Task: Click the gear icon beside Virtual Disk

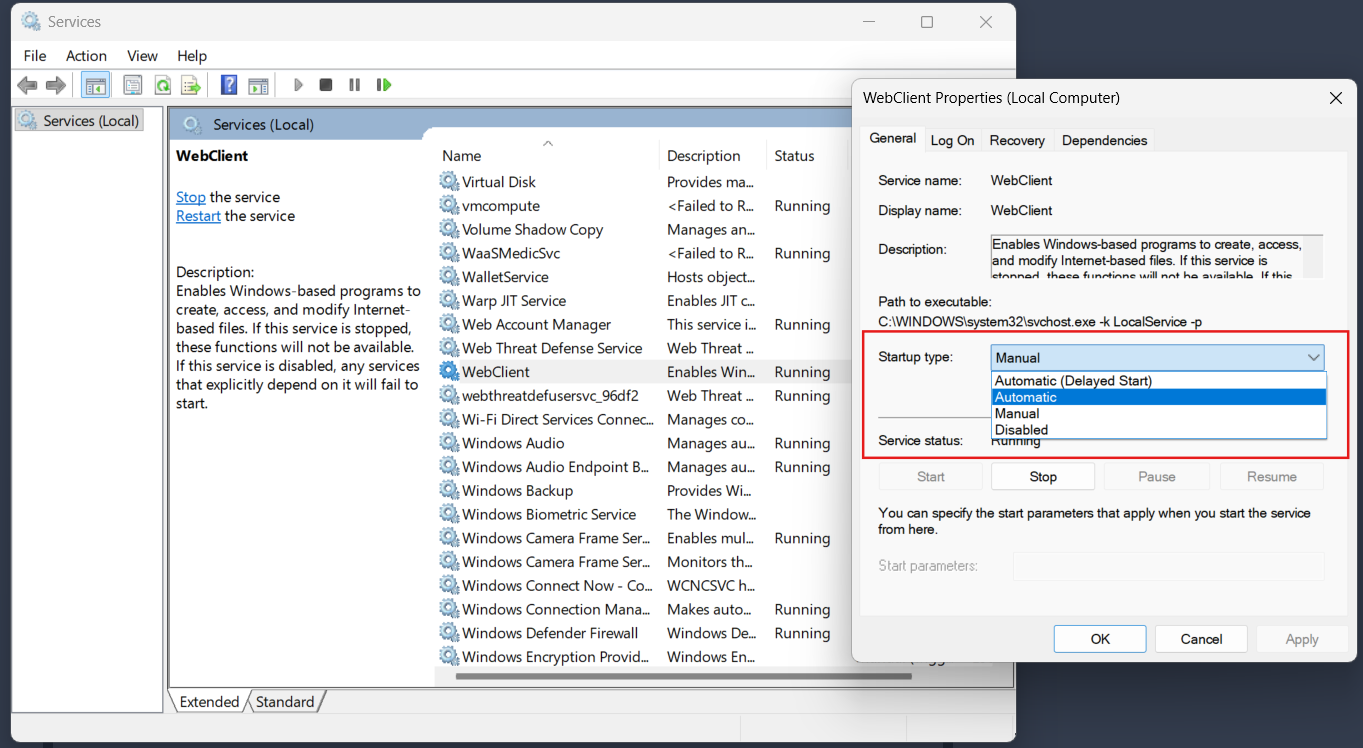Action: [449, 182]
